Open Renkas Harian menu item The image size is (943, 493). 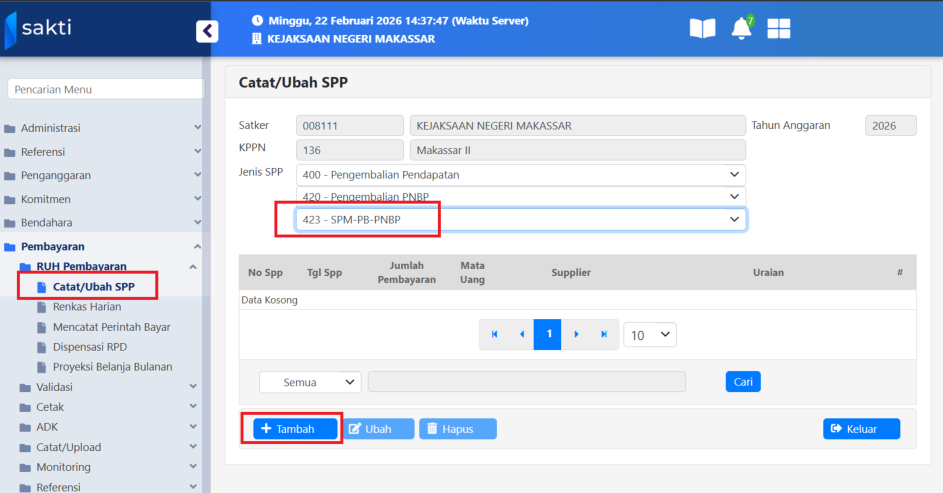pos(86,307)
